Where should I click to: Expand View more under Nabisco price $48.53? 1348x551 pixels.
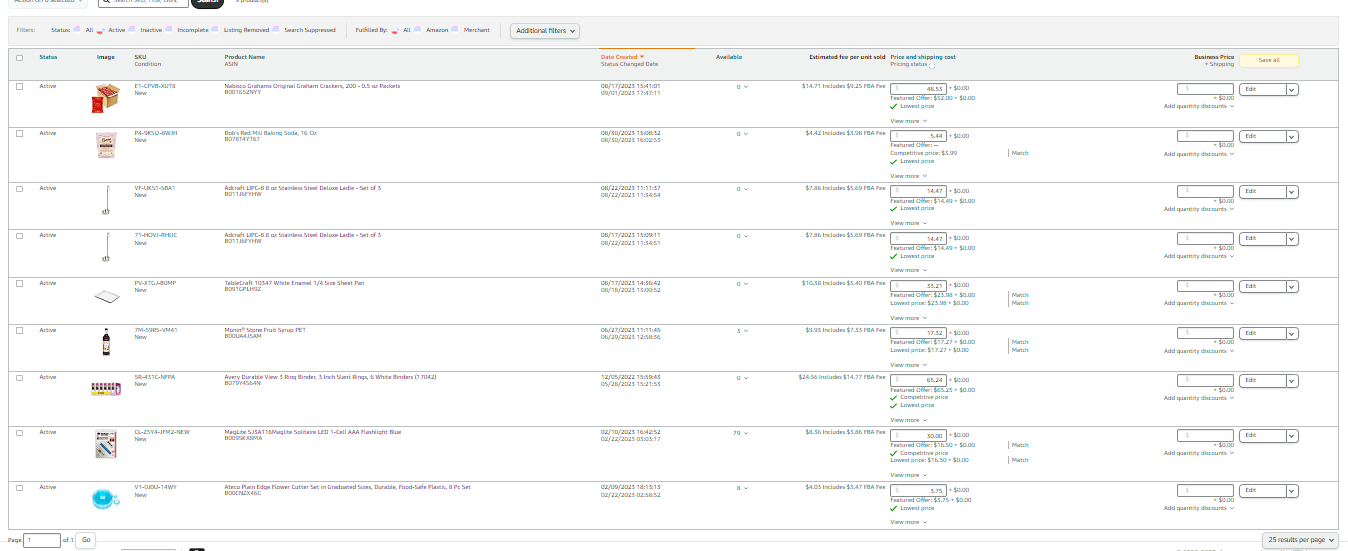coord(909,121)
